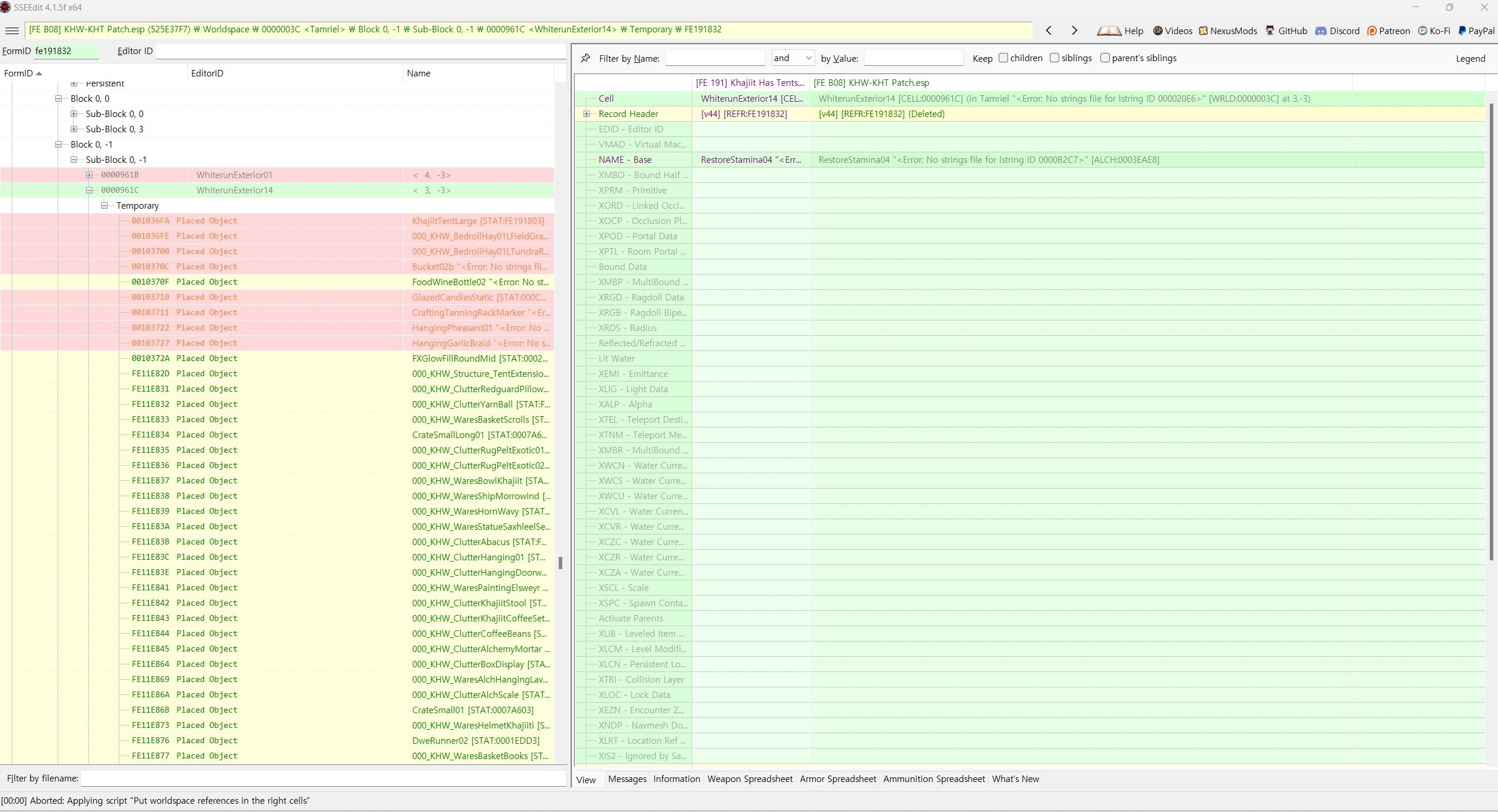Enable Keep children checkbox
Screen dimensions: 1498x812
1003,58
